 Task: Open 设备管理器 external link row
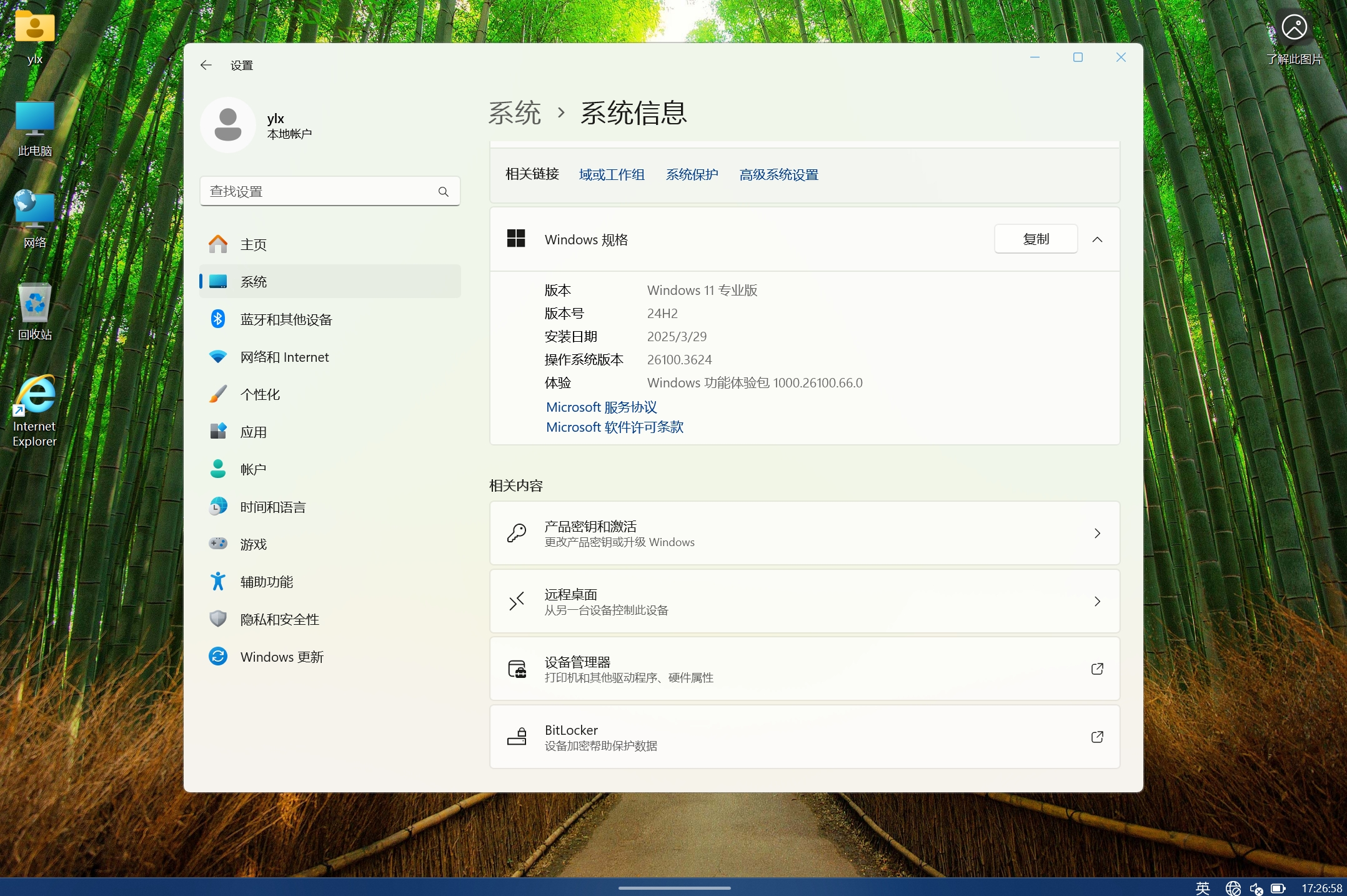pos(805,669)
